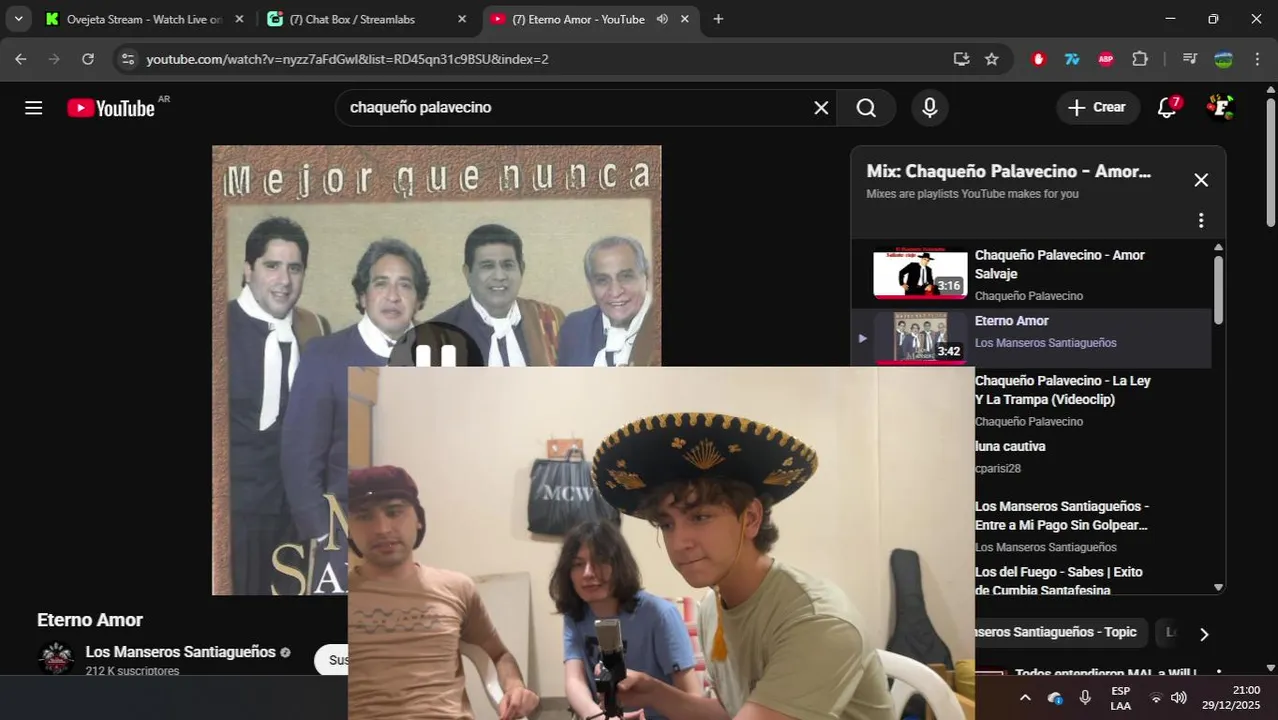1278x720 pixels.
Task: Click the Amor Salvaje video thumbnail
Action: click(x=920, y=273)
